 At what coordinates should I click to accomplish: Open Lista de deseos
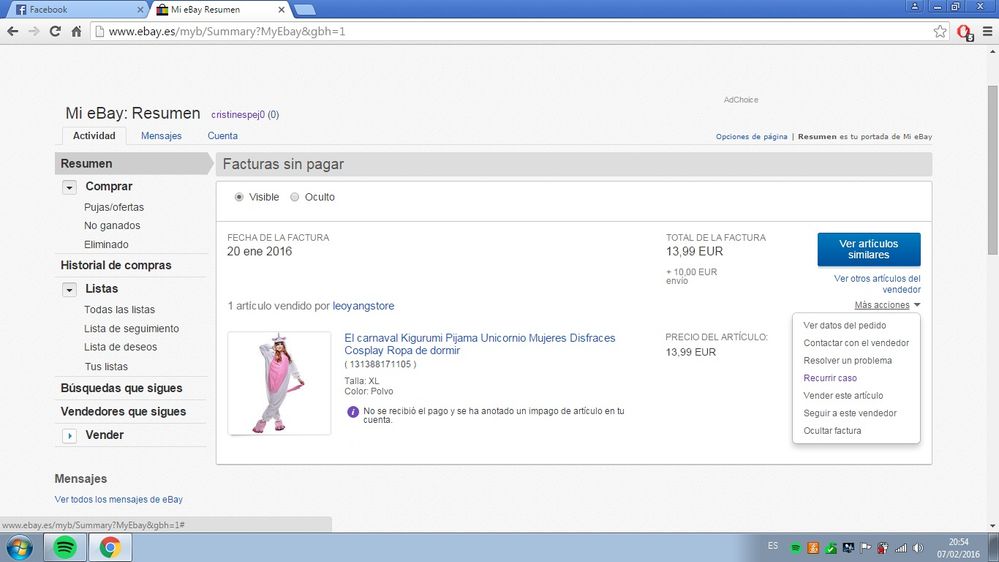click(x=120, y=347)
